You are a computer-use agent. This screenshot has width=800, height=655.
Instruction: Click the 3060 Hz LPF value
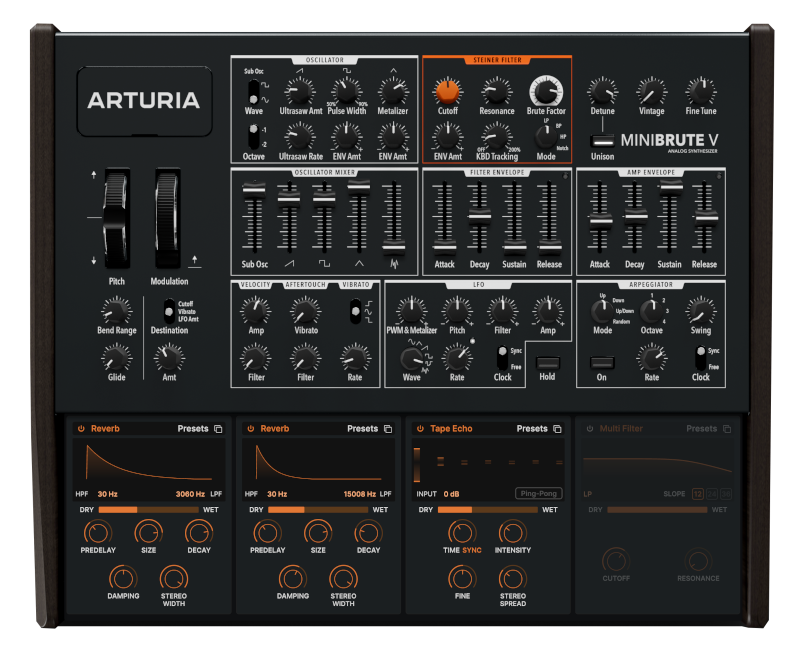[190, 494]
